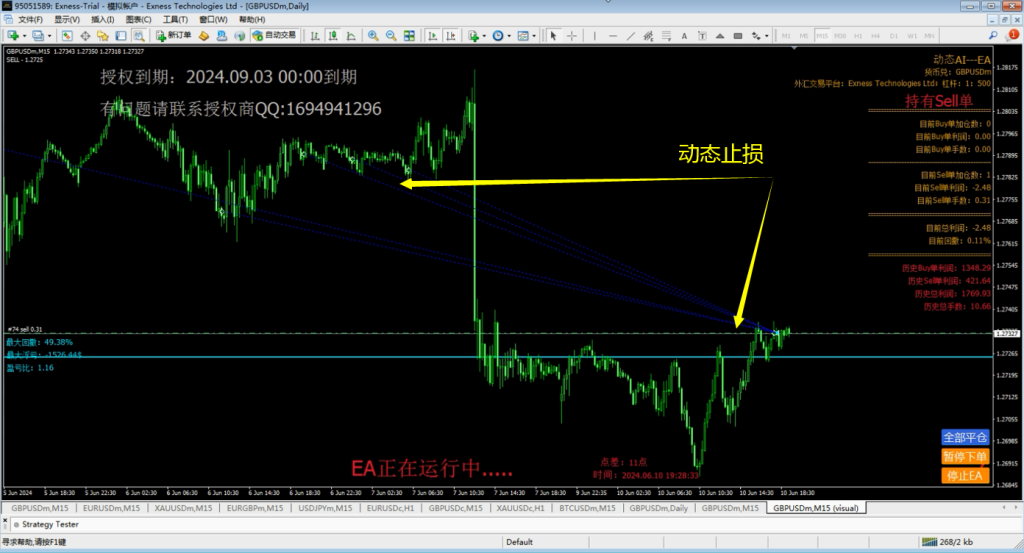
Task: Click the Strategy Tester panel bar
Action: coord(52,523)
